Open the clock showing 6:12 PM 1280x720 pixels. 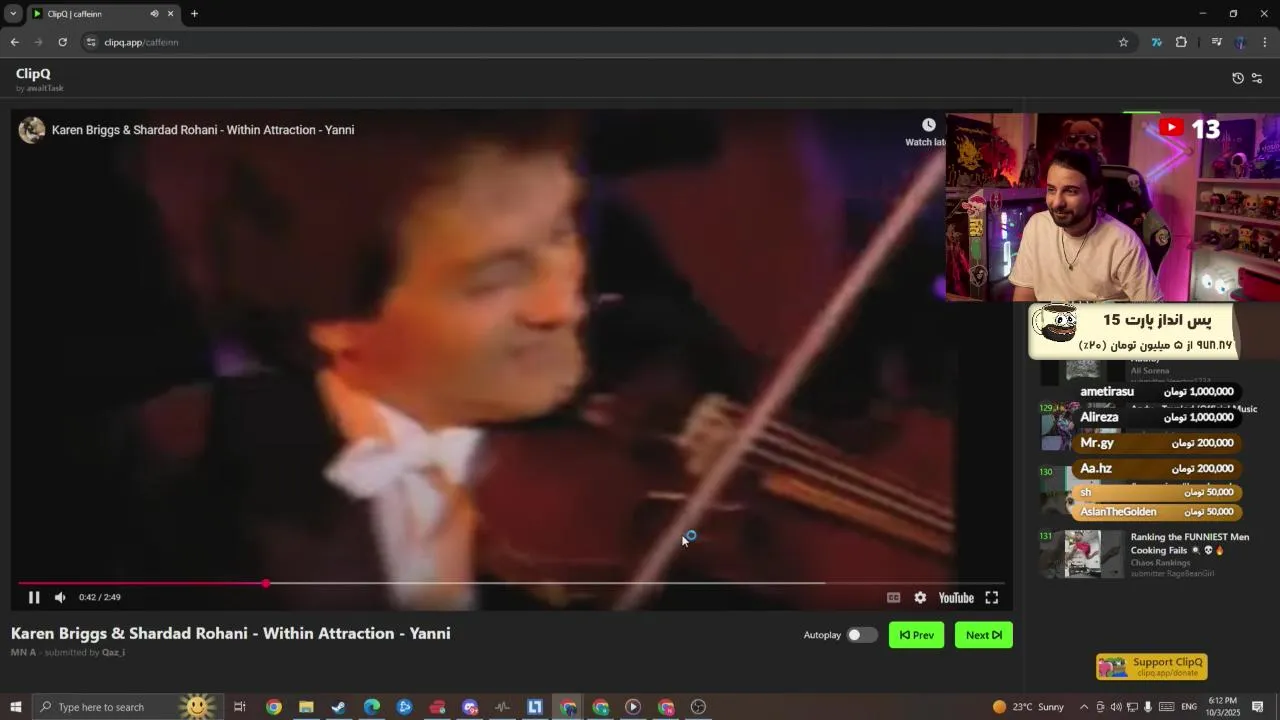tap(1222, 707)
